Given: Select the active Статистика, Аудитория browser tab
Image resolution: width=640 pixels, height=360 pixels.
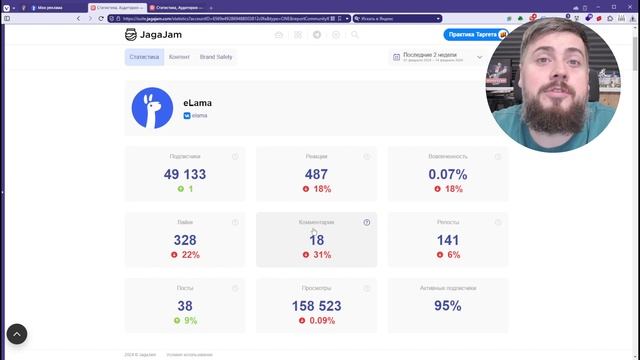Looking at the screenshot, I should tap(117, 8).
